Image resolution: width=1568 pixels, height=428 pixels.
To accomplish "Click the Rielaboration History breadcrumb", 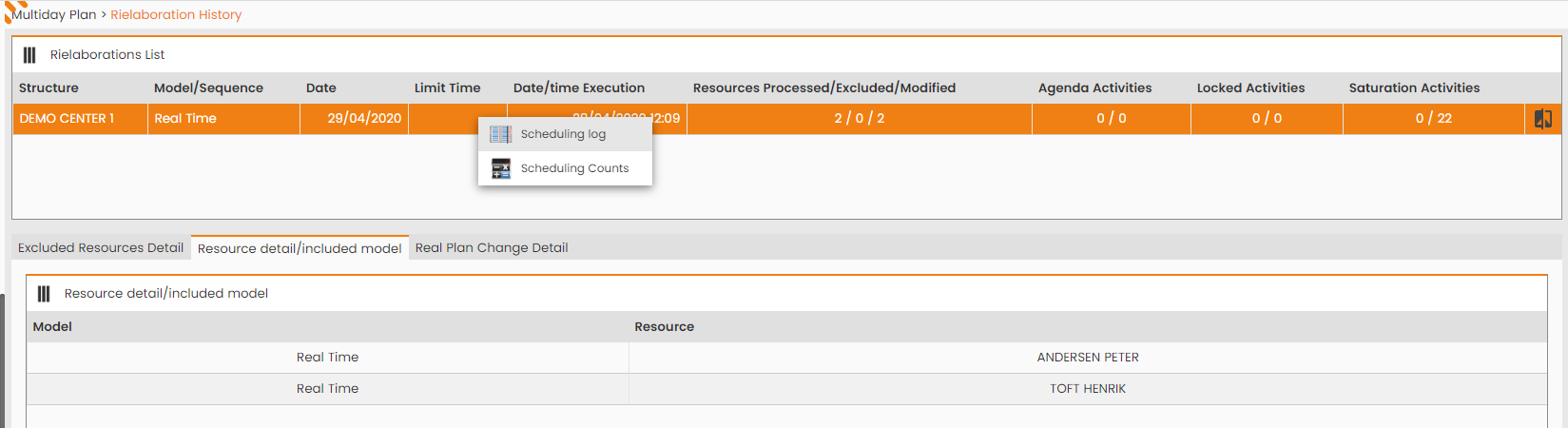I will (176, 15).
